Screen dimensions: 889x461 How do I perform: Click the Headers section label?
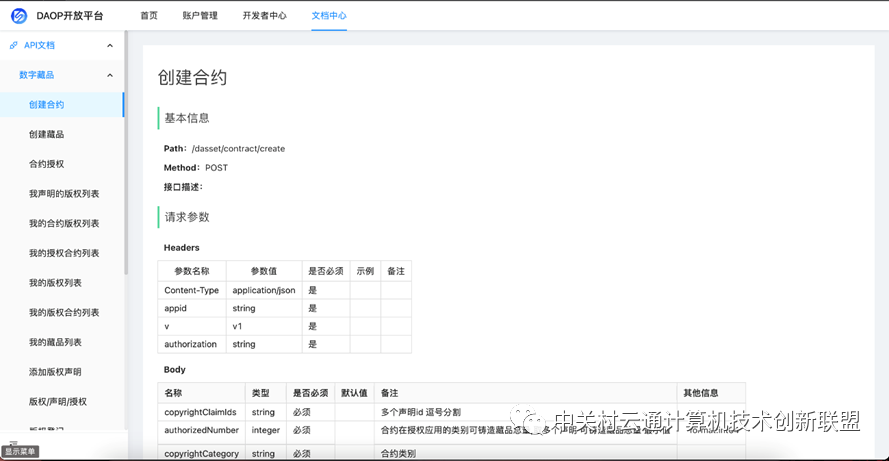[181, 248]
